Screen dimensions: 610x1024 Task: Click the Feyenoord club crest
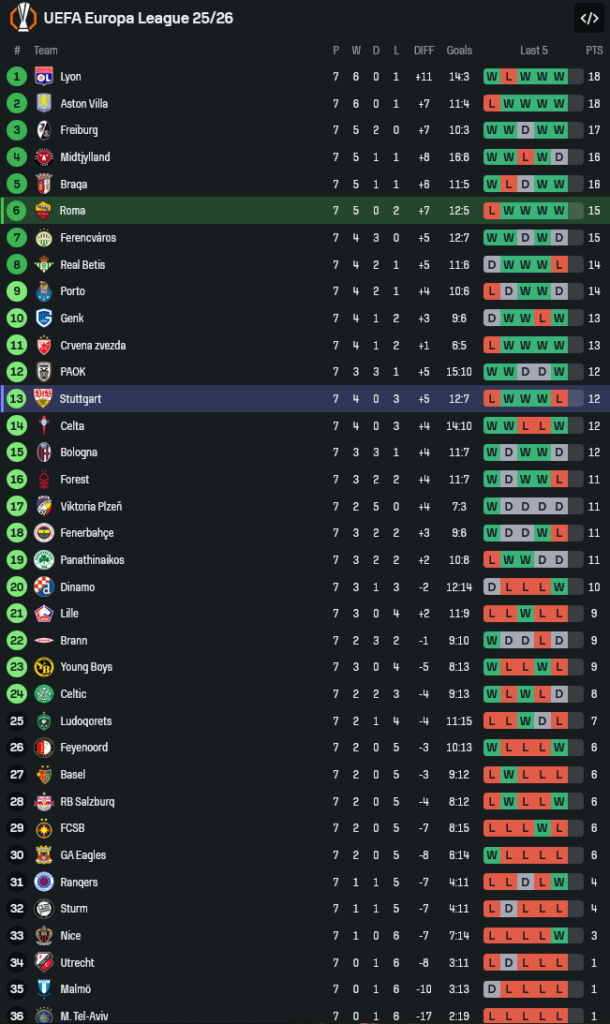43,748
